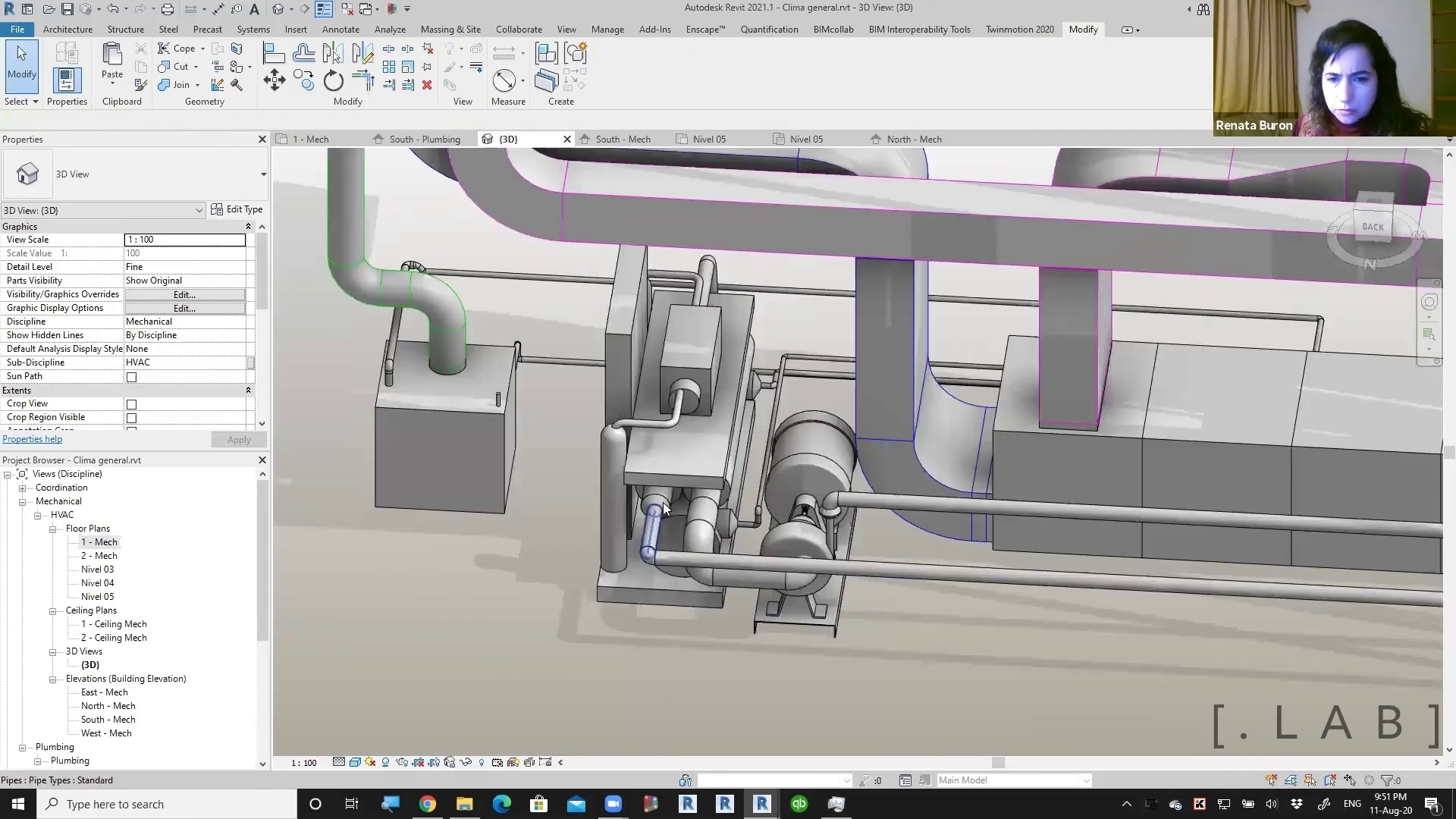This screenshot has height=819, width=1456.
Task: Collapse the Floor Plans tree node
Action: pyautogui.click(x=53, y=529)
